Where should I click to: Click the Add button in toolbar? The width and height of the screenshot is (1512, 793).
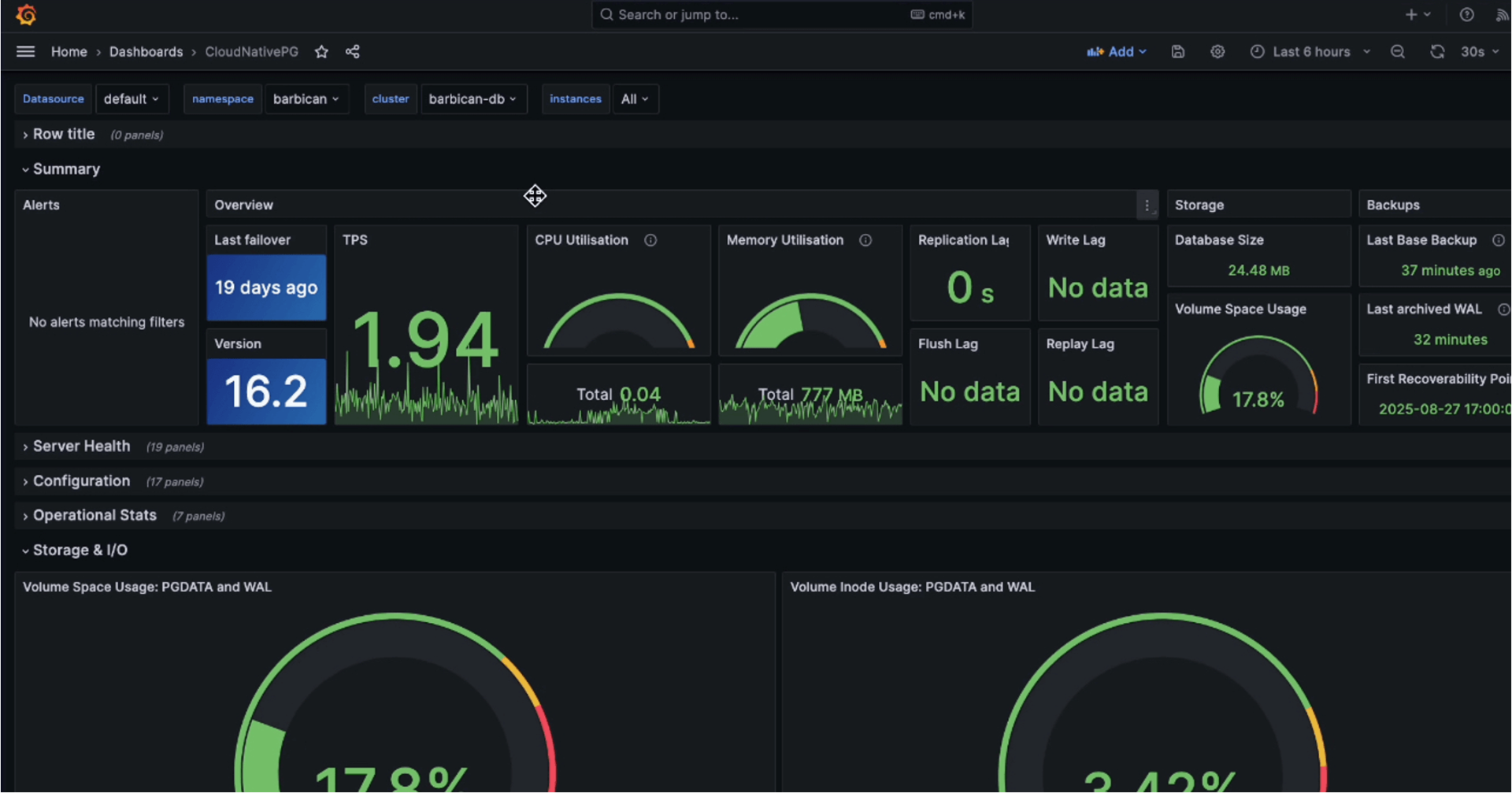tap(1117, 52)
